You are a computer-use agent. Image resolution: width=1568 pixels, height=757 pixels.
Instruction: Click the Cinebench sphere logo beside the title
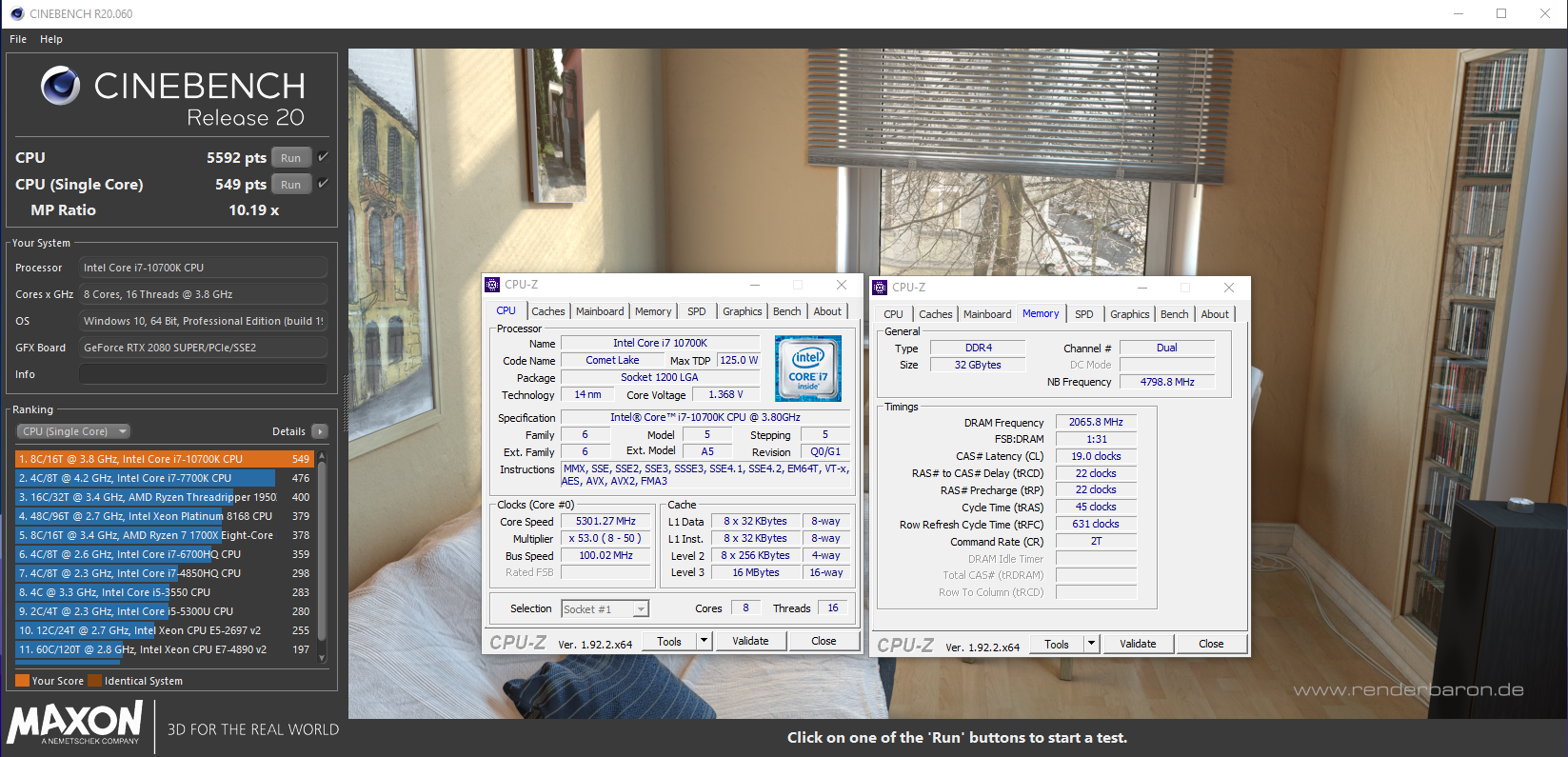pos(60,87)
